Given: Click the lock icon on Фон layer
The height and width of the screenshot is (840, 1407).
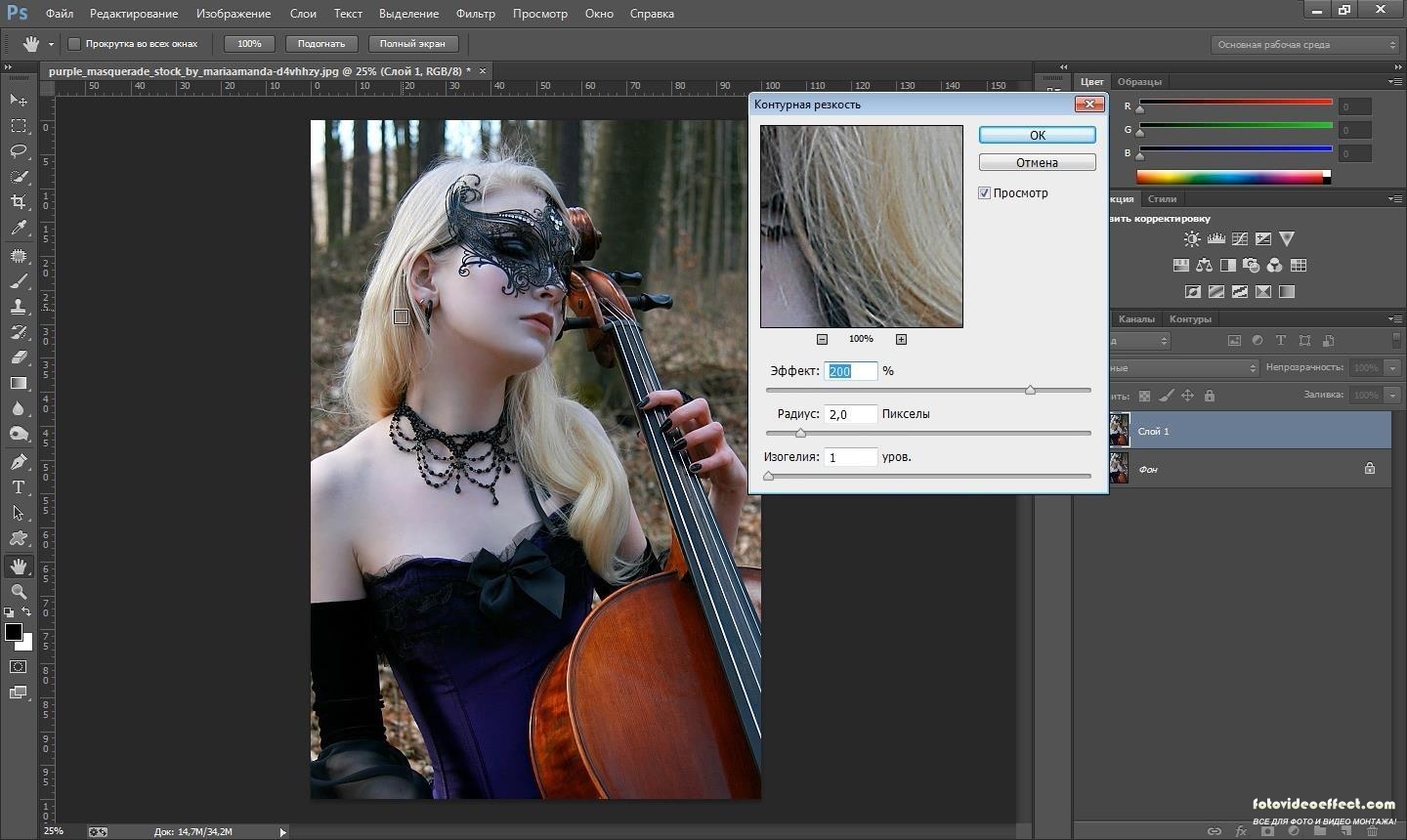Looking at the screenshot, I should tap(1370, 469).
